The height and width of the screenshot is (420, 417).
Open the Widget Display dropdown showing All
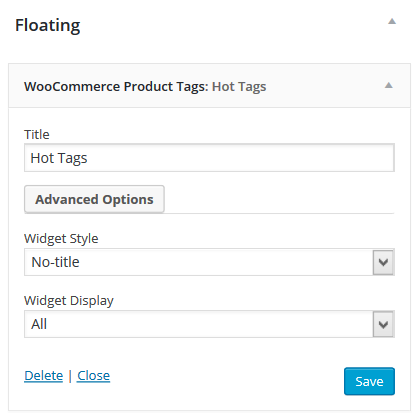pyautogui.click(x=209, y=324)
